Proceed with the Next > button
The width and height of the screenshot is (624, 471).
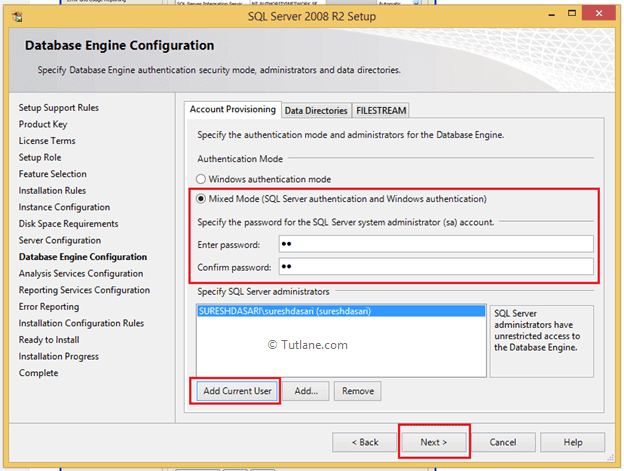(x=434, y=442)
